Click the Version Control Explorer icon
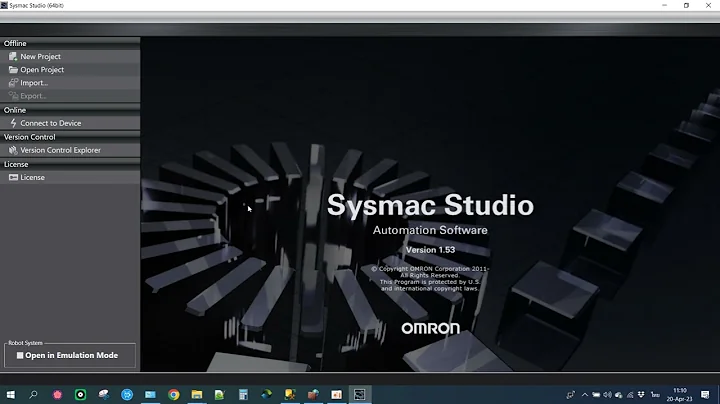Screen dimensions: 720x404 [x=13, y=150]
